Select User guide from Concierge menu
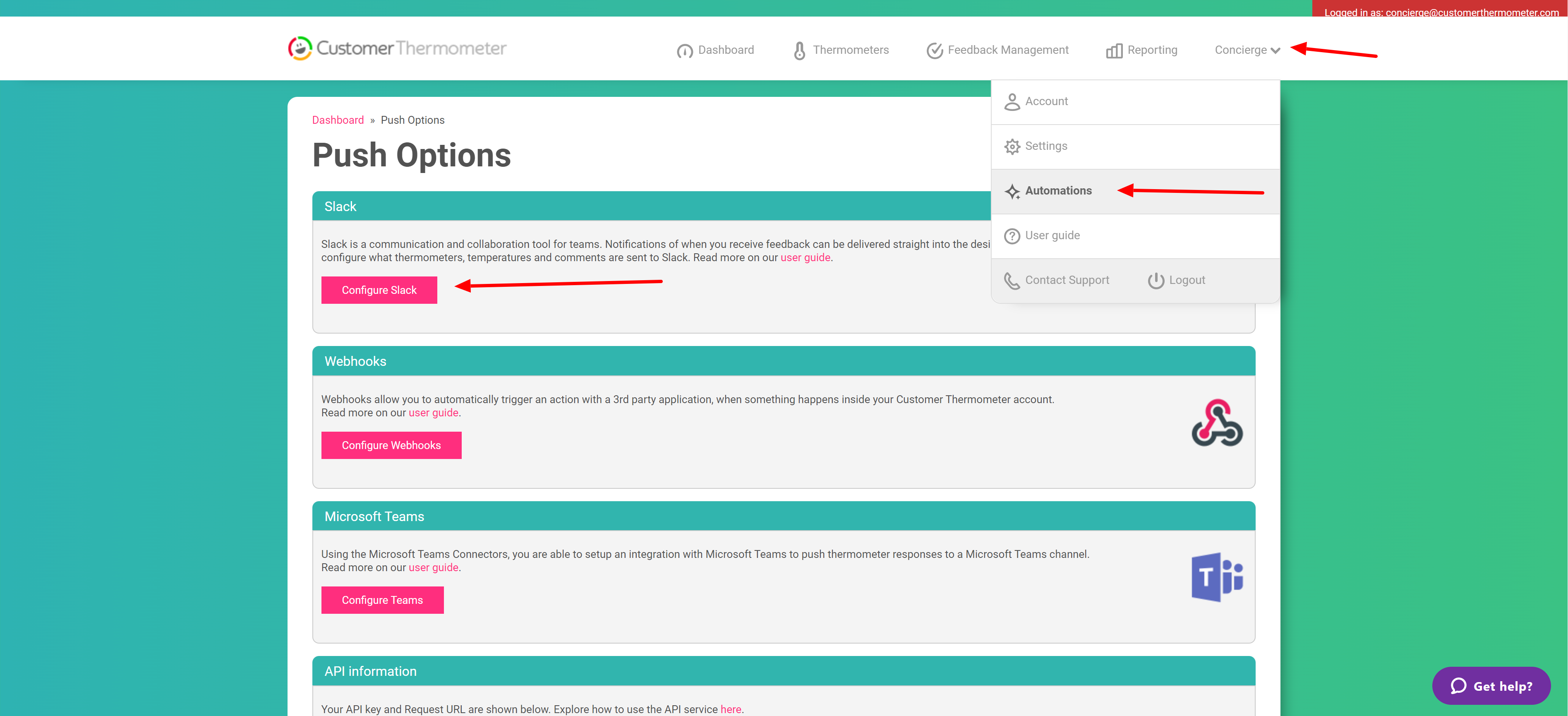Viewport: 1568px width, 716px height. click(x=1135, y=236)
